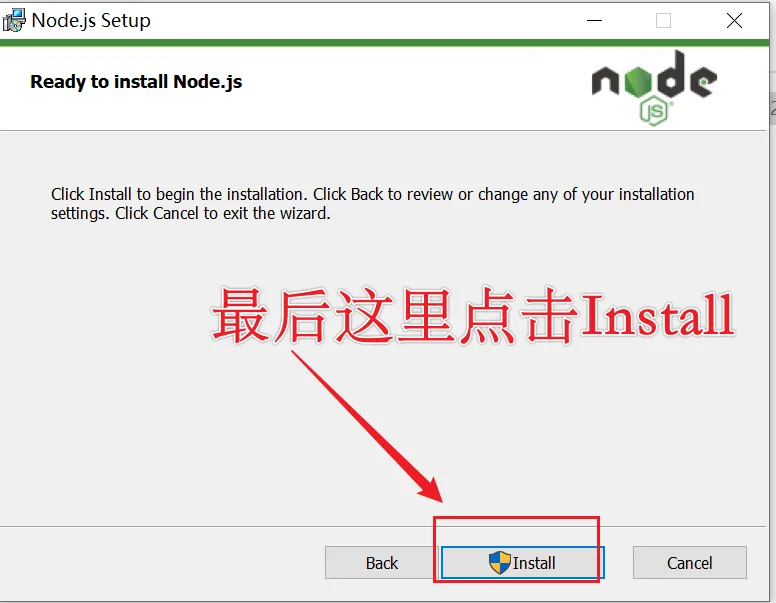Click the Node.js Setup title text
The image size is (776, 603).
(x=91, y=20)
